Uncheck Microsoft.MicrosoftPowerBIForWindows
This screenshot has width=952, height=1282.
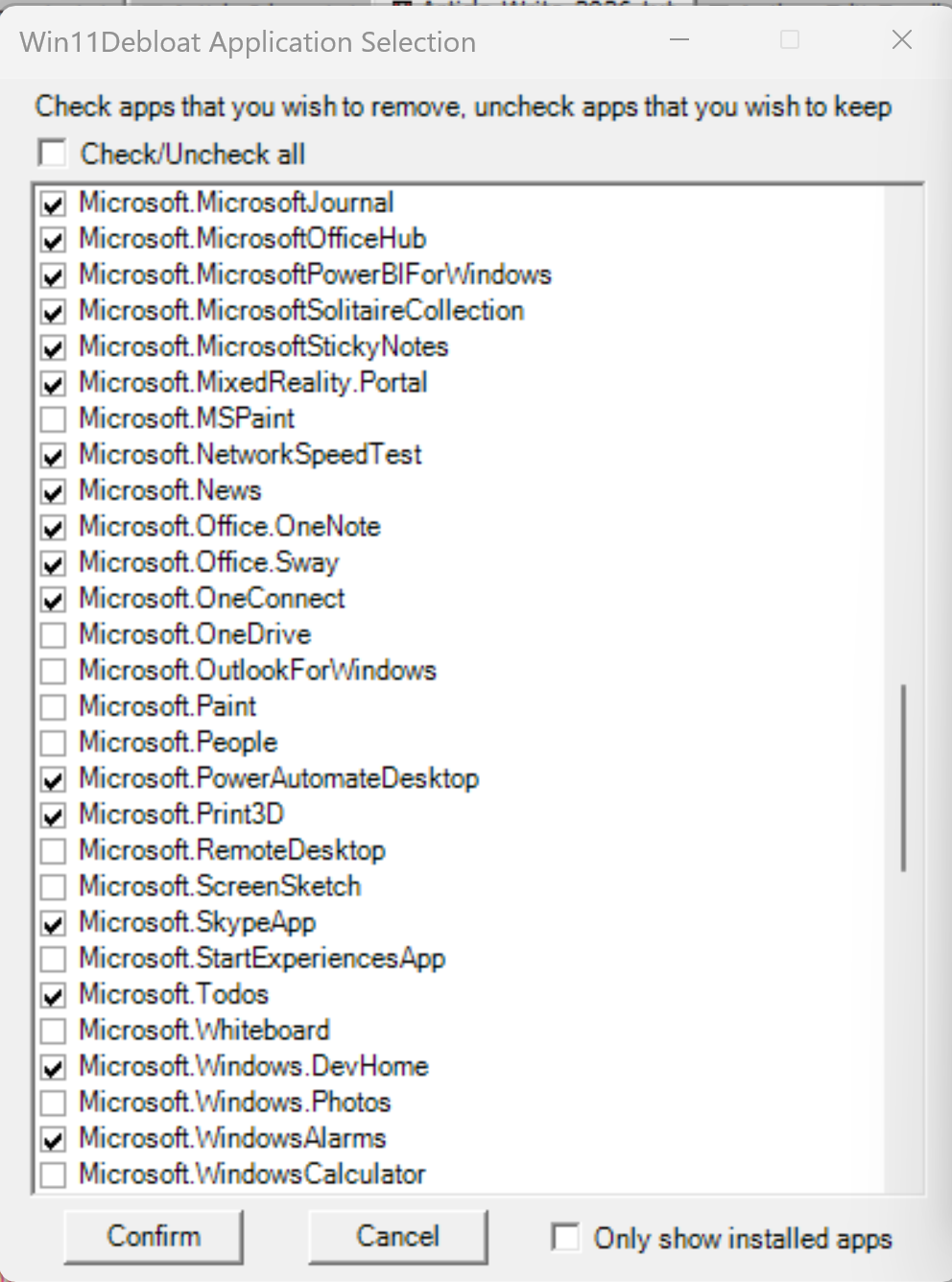(x=54, y=276)
